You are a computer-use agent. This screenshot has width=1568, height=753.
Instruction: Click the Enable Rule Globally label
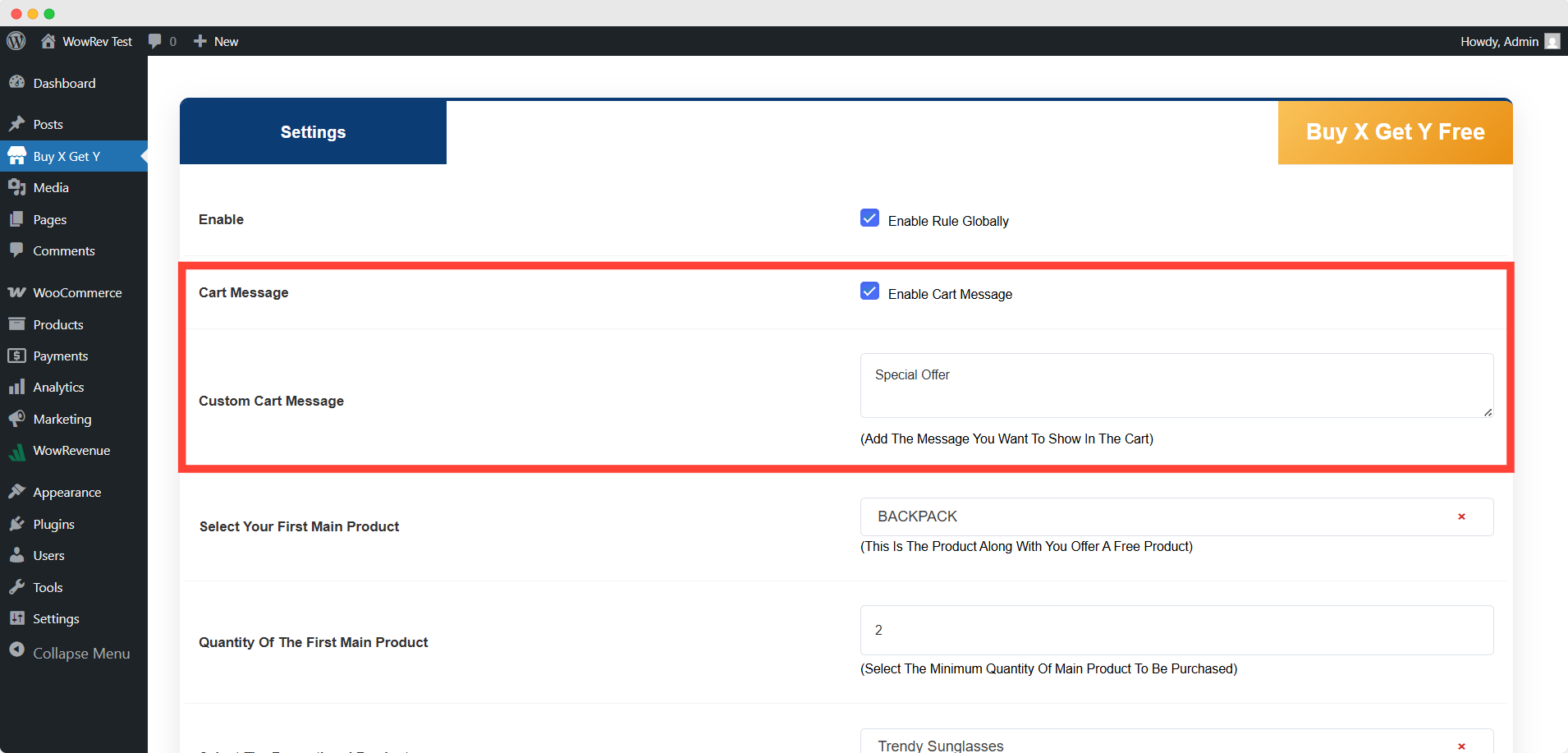coord(948,221)
